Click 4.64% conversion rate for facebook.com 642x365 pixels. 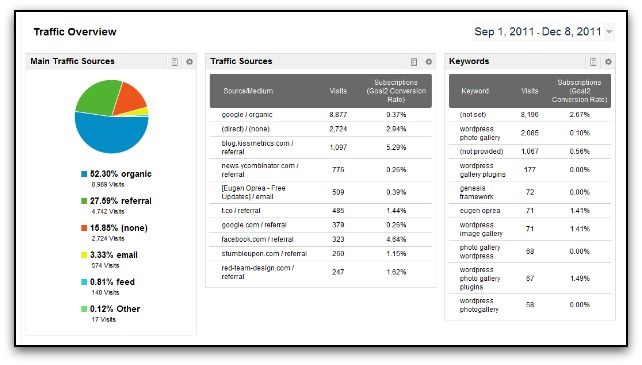click(x=396, y=239)
